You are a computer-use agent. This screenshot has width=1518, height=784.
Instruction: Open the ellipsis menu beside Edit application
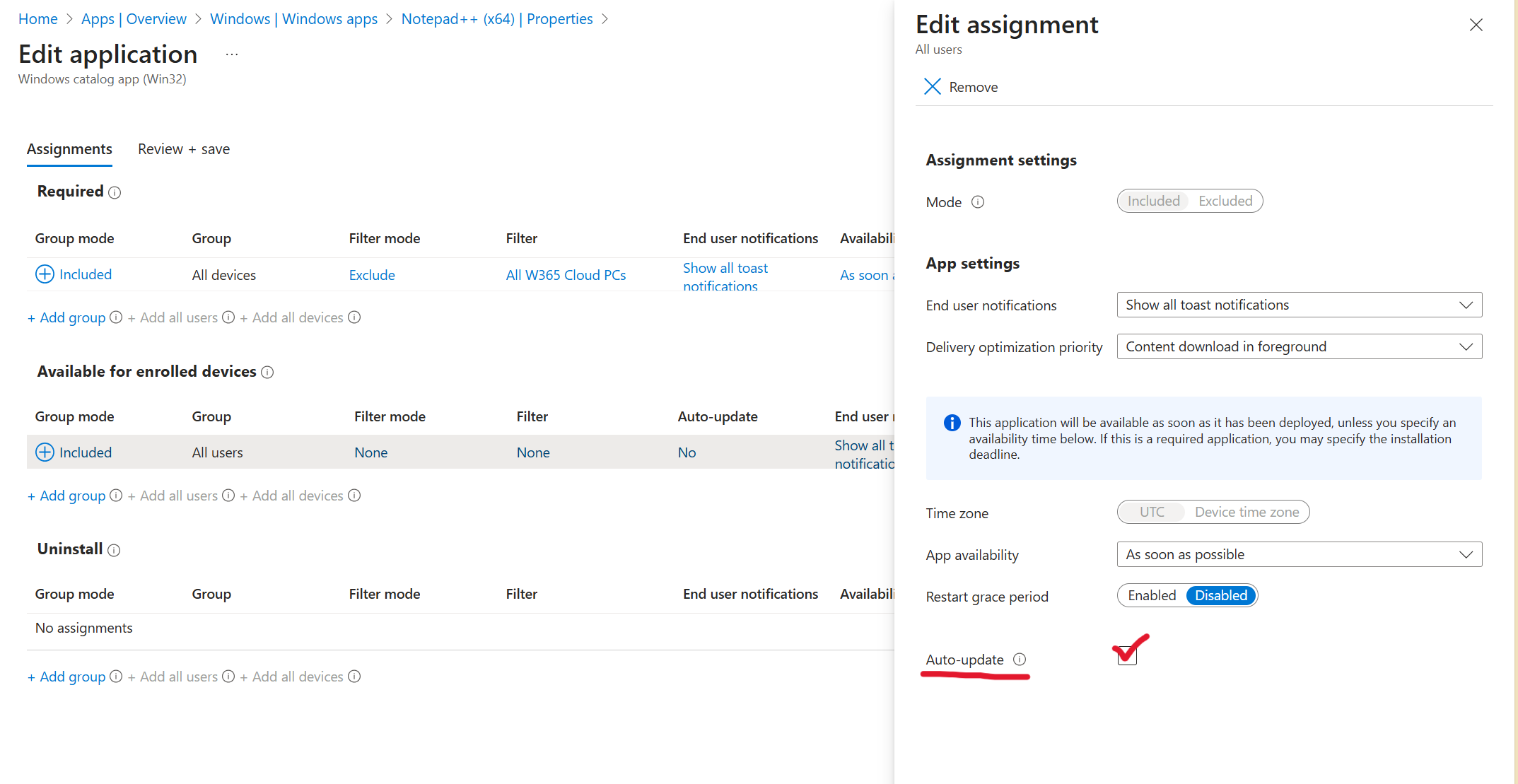pyautogui.click(x=231, y=54)
